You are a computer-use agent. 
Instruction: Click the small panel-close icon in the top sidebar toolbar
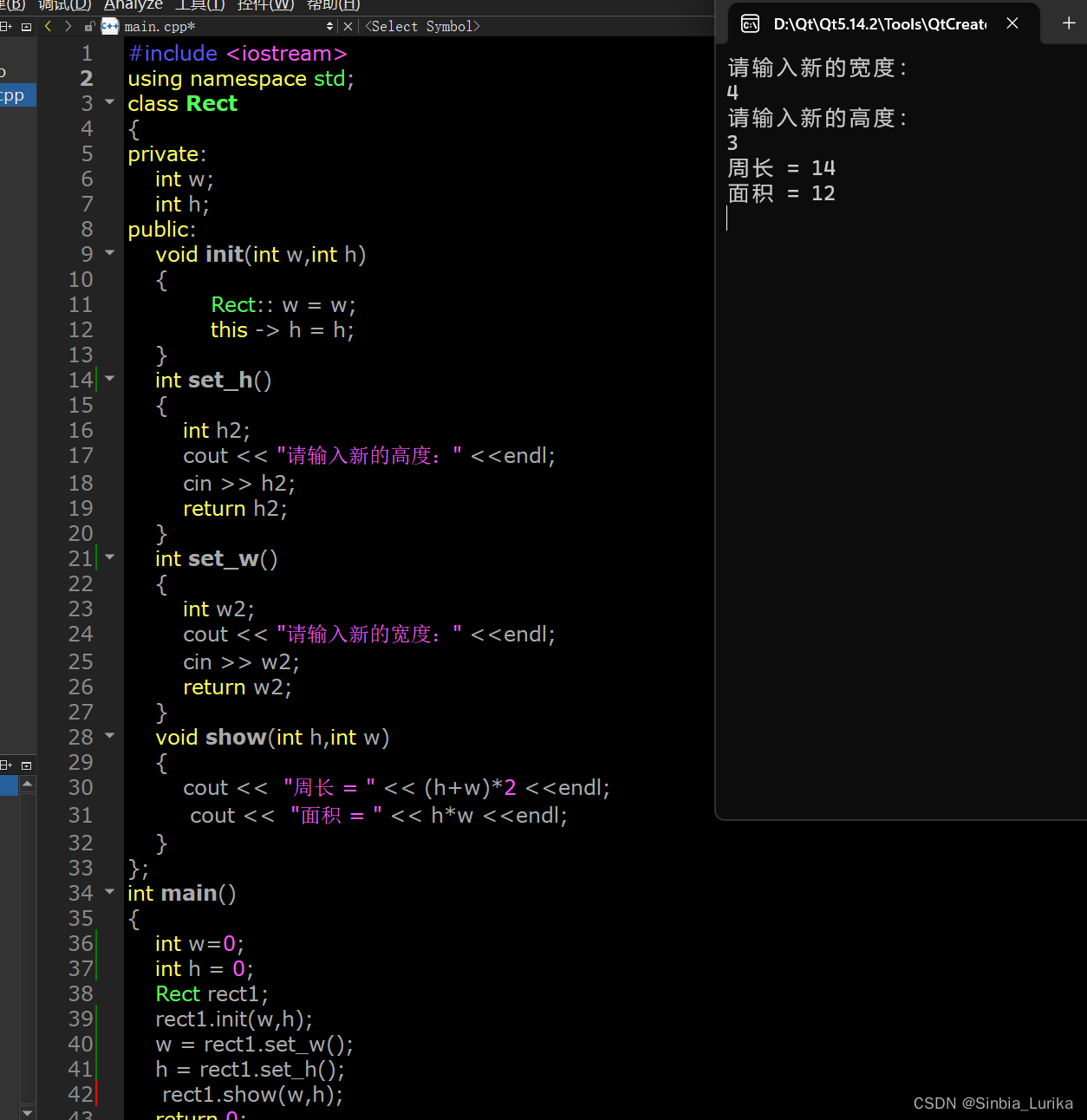(x=26, y=27)
